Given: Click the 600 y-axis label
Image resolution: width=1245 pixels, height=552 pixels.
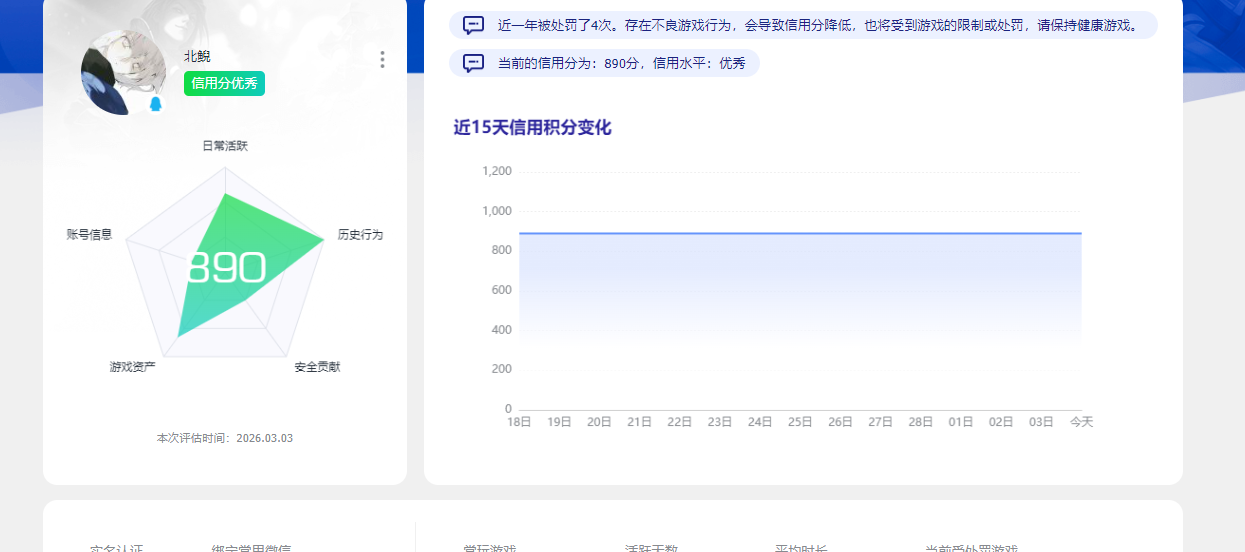Looking at the screenshot, I should click(502, 290).
